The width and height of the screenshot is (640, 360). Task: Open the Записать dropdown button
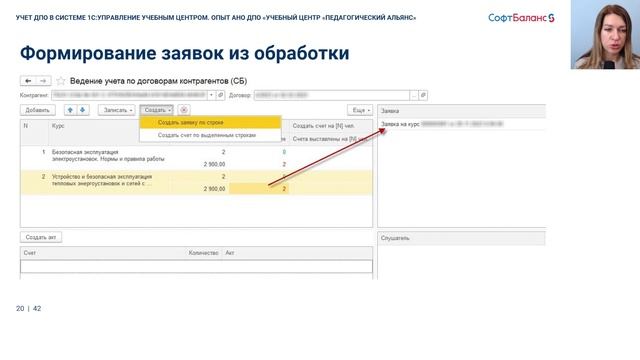117,110
